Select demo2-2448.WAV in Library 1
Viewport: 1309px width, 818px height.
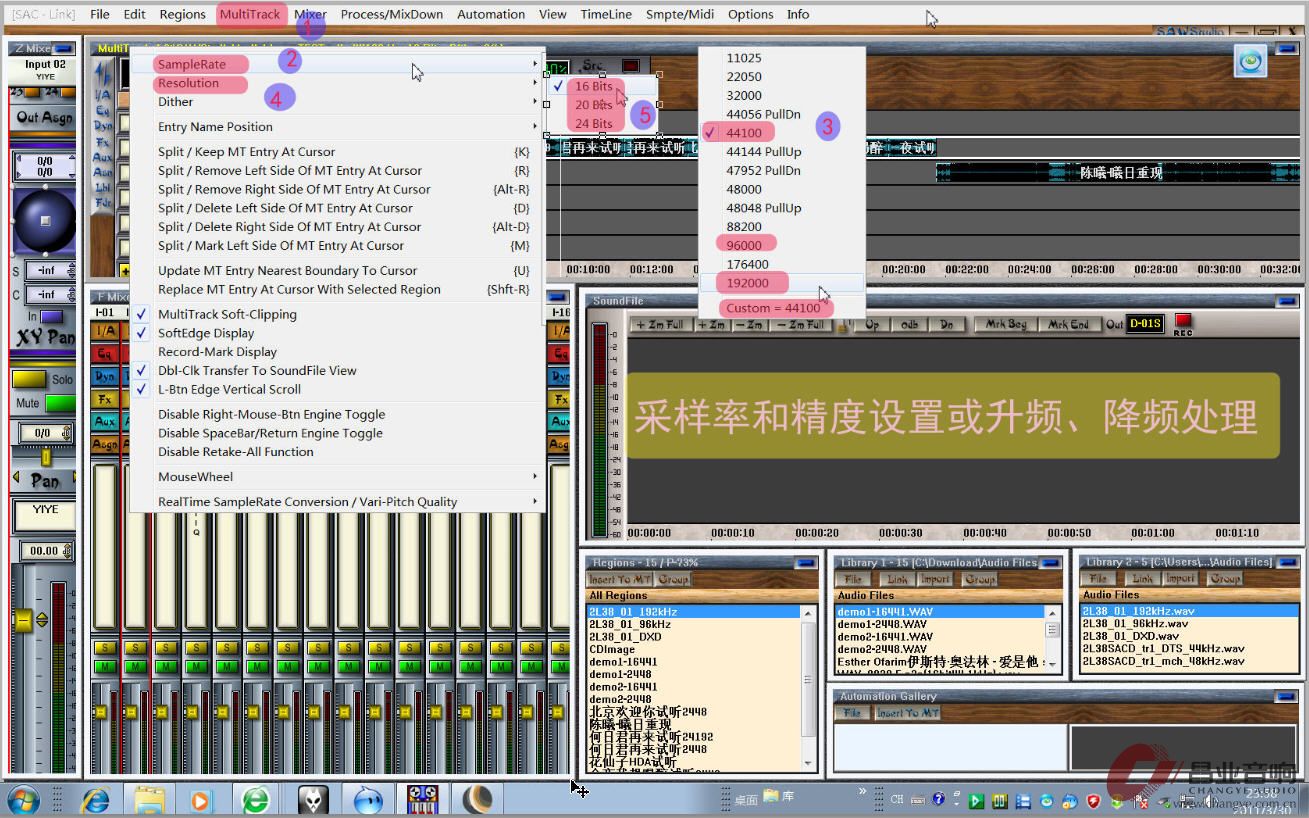[882, 649]
